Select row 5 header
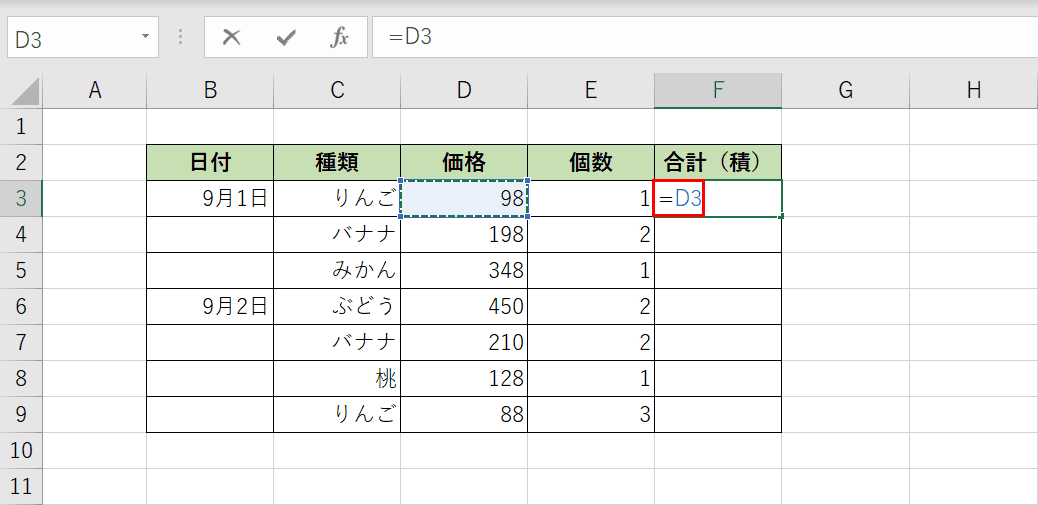The width and height of the screenshot is (1038, 505). click(21, 270)
